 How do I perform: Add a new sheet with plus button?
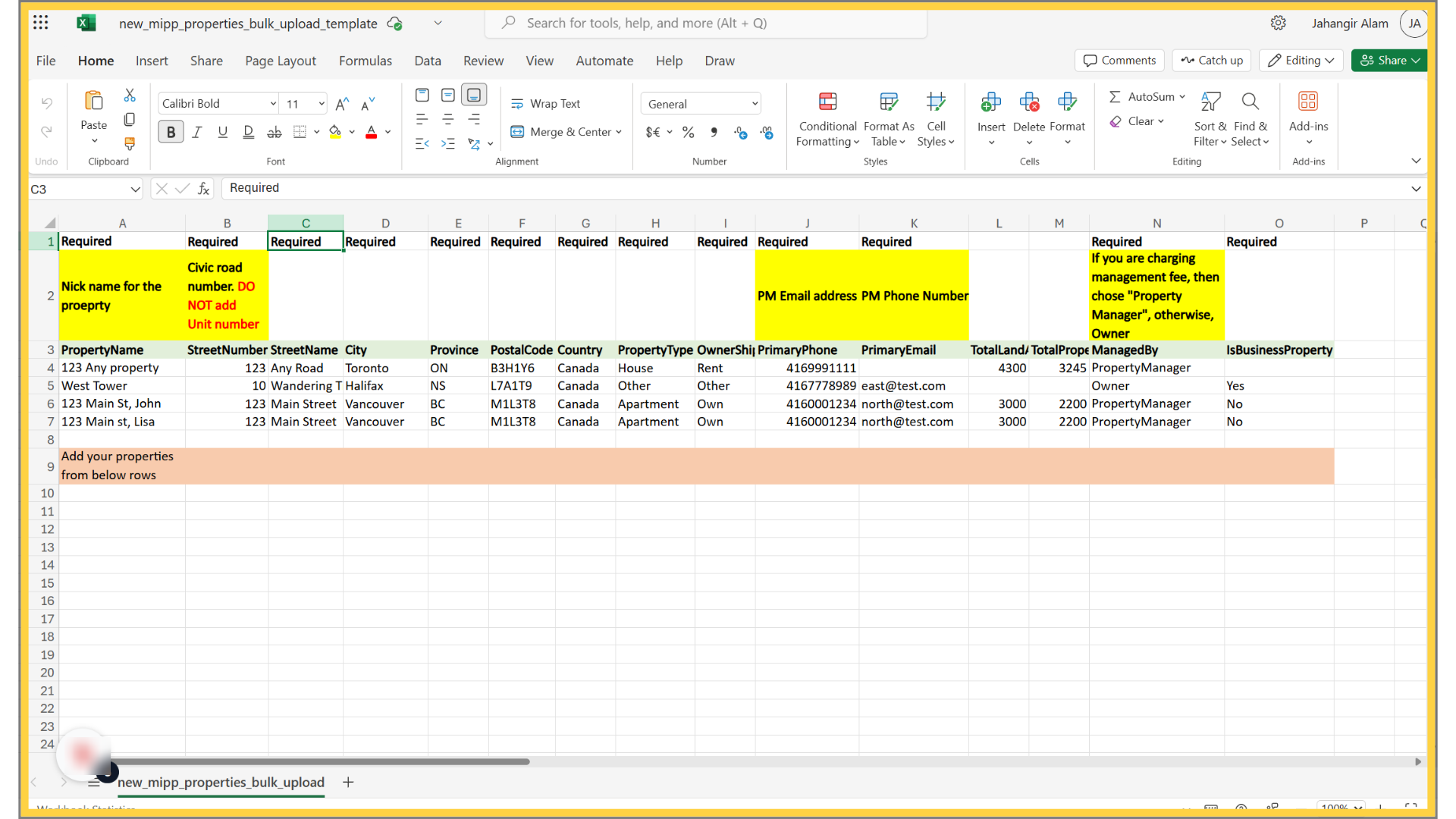click(x=348, y=783)
